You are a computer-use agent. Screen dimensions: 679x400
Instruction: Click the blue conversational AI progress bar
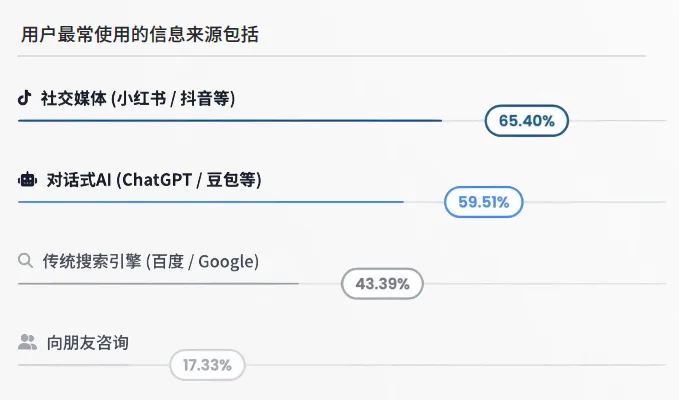click(211, 202)
